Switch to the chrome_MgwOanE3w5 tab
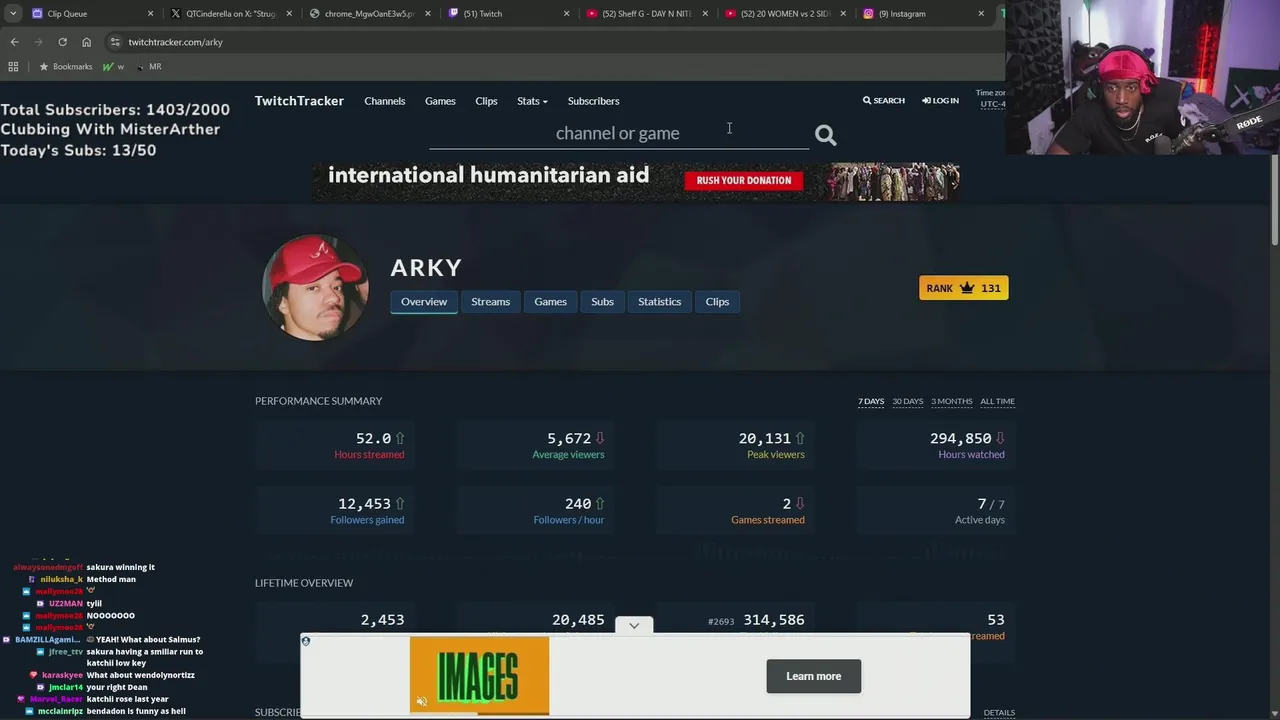Viewport: 1280px width, 720px height. [x=368, y=14]
